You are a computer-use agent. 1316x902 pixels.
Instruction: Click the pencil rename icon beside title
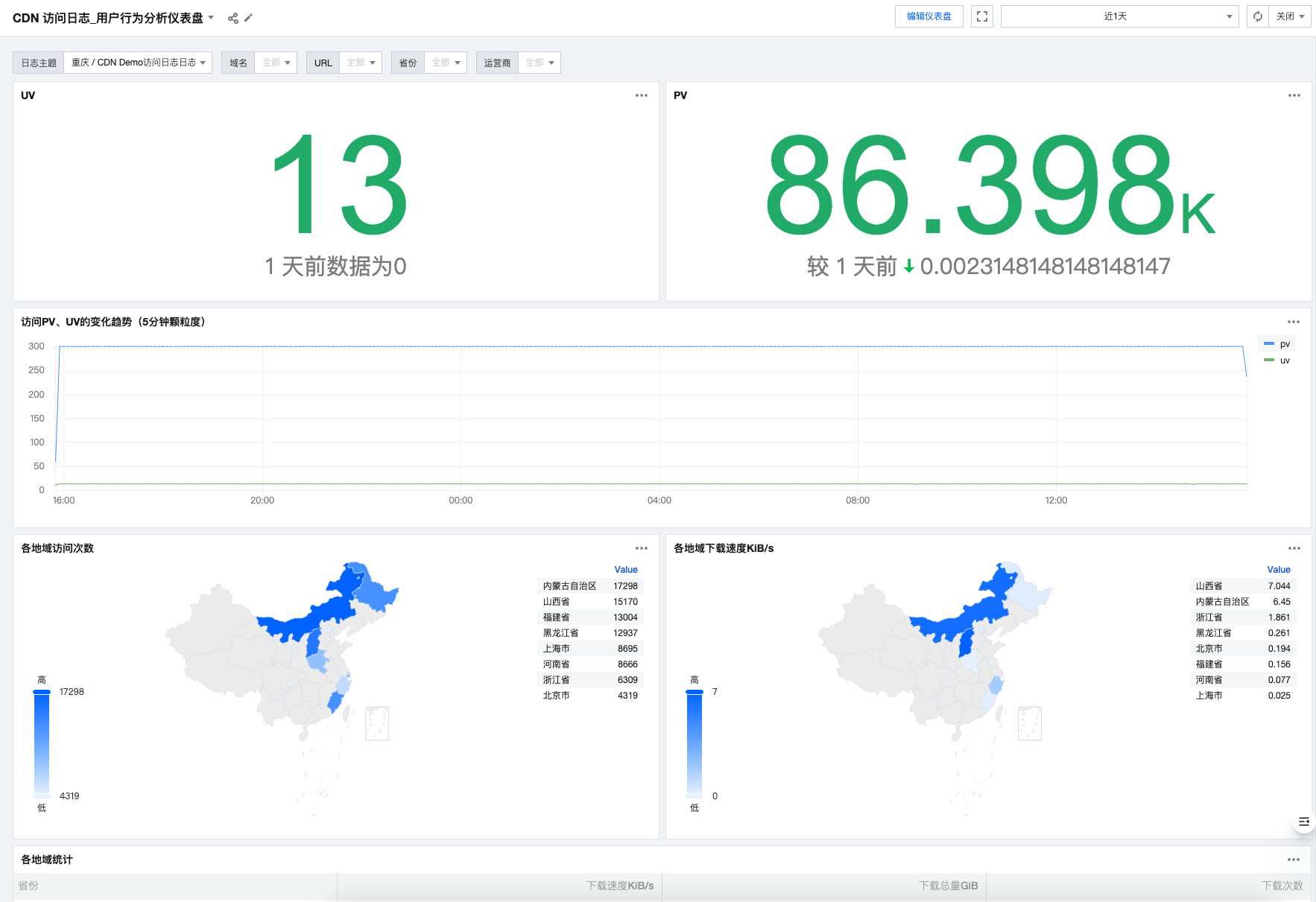(x=249, y=18)
